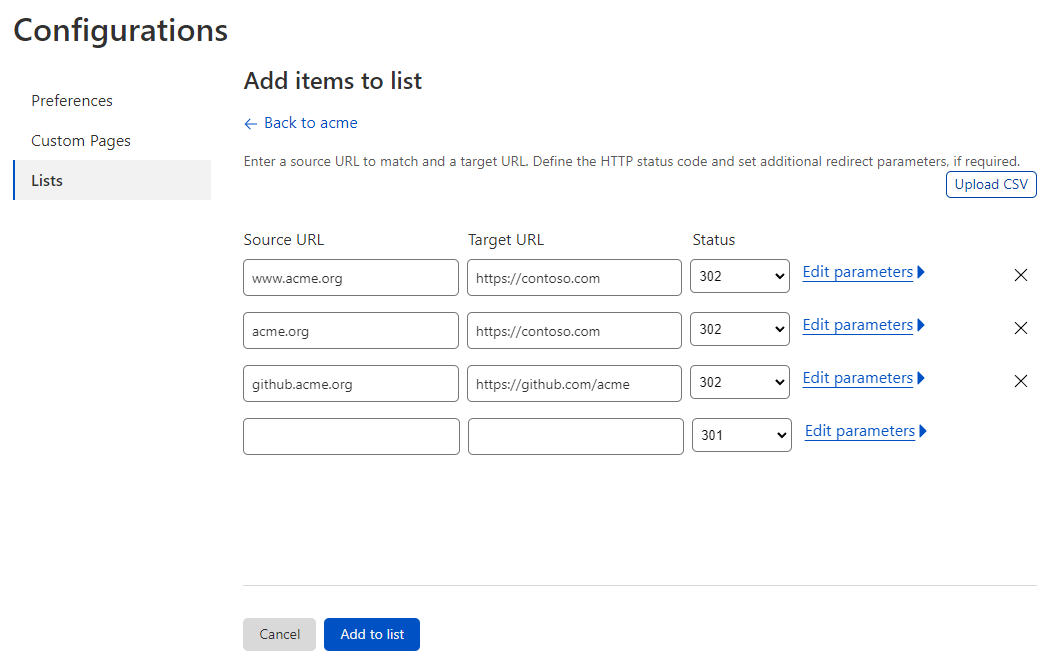Open Edit parameters for acme.org row
The width and height of the screenshot is (1054, 669).
857,324
